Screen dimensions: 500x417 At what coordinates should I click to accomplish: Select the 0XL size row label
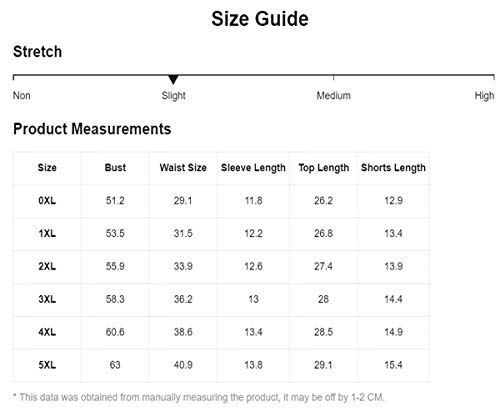47,201
